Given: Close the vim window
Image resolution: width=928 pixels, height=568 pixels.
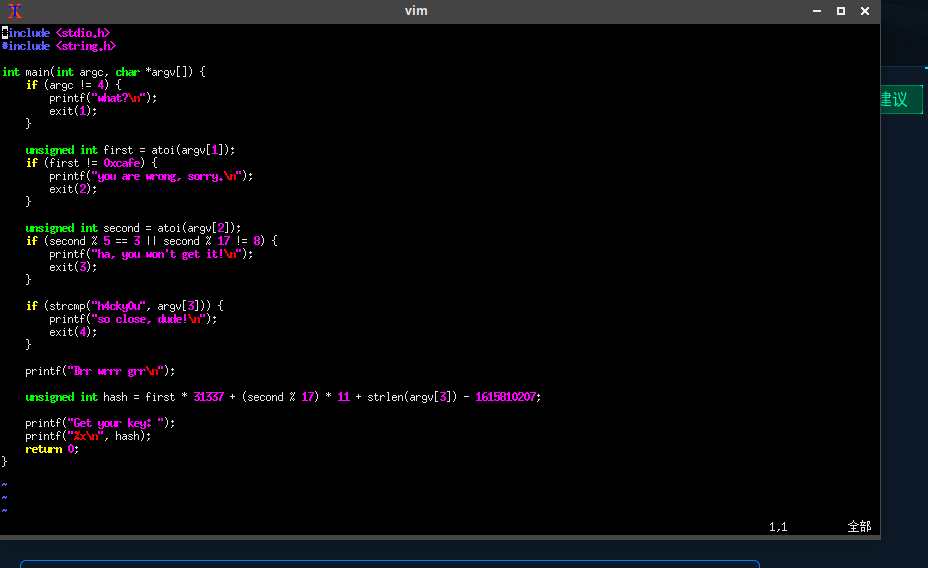Looking at the screenshot, I should pyautogui.click(x=865, y=11).
